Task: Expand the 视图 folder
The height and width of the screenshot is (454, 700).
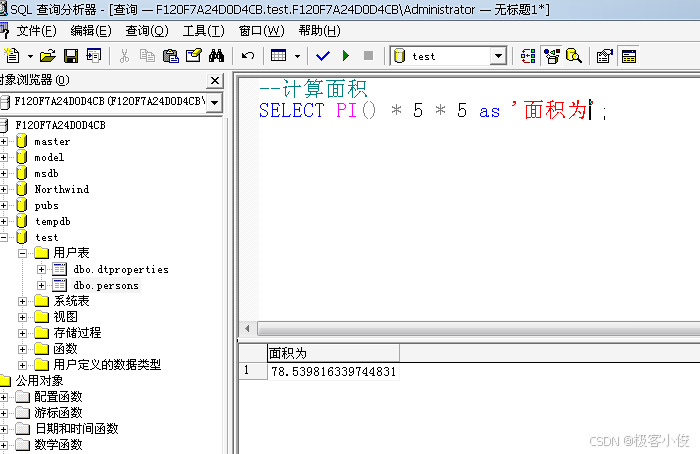Action: click(22, 317)
